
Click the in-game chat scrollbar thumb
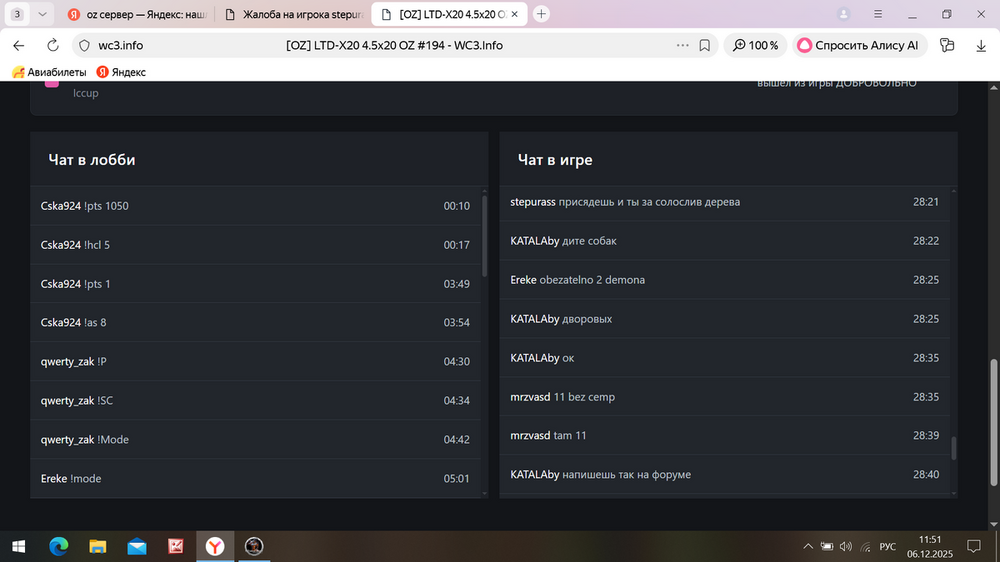point(953,447)
